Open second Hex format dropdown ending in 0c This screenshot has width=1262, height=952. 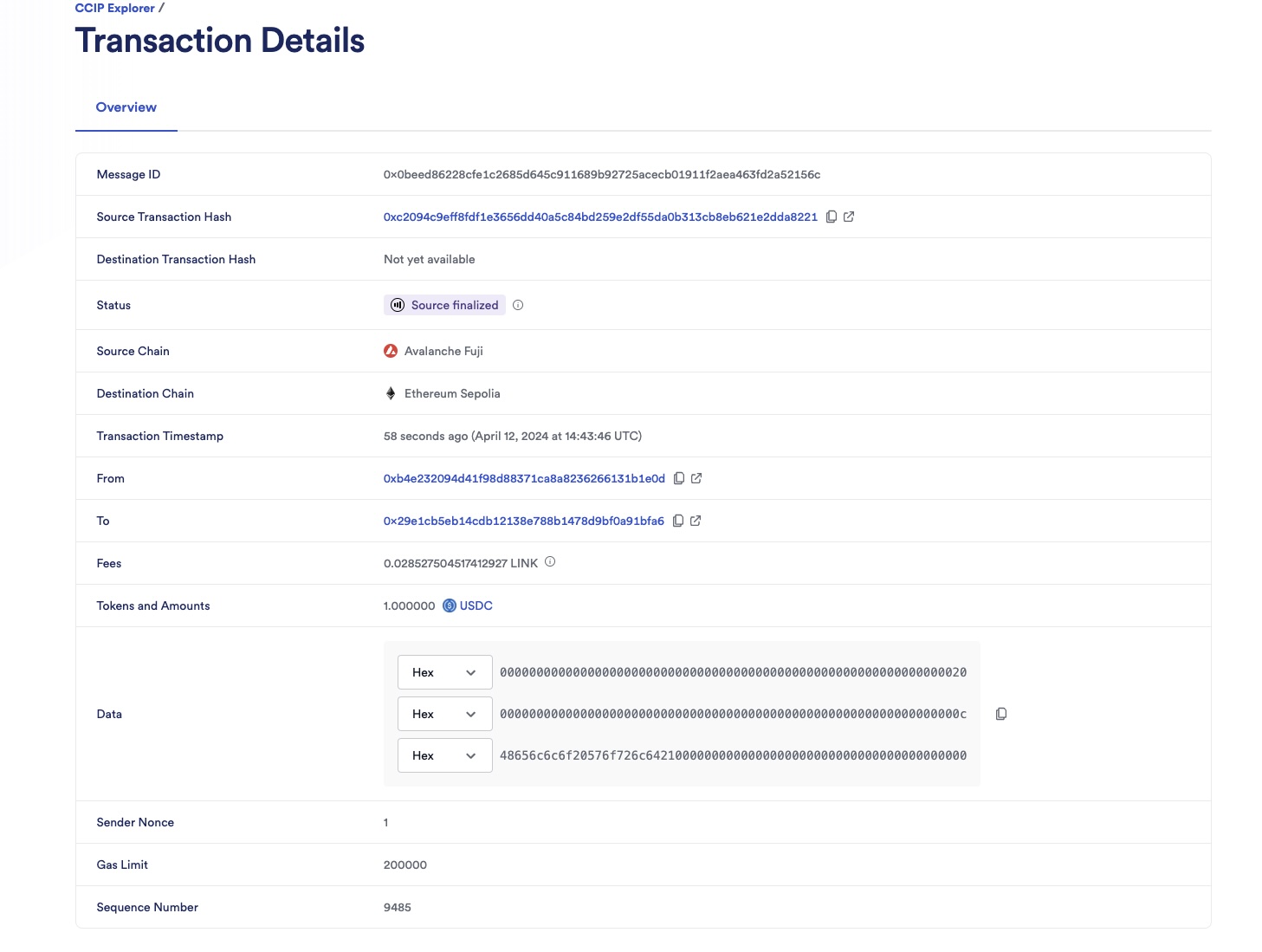(445, 714)
